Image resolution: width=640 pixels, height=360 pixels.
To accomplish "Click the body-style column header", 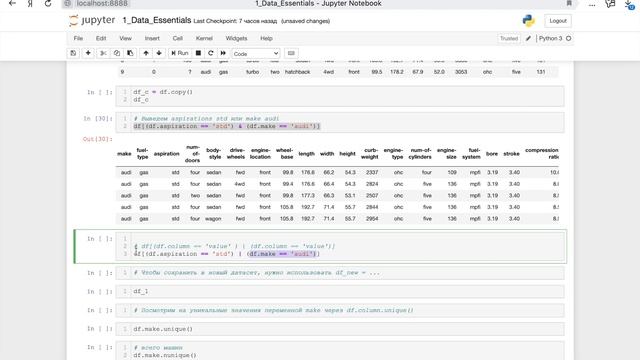I will point(213,154).
